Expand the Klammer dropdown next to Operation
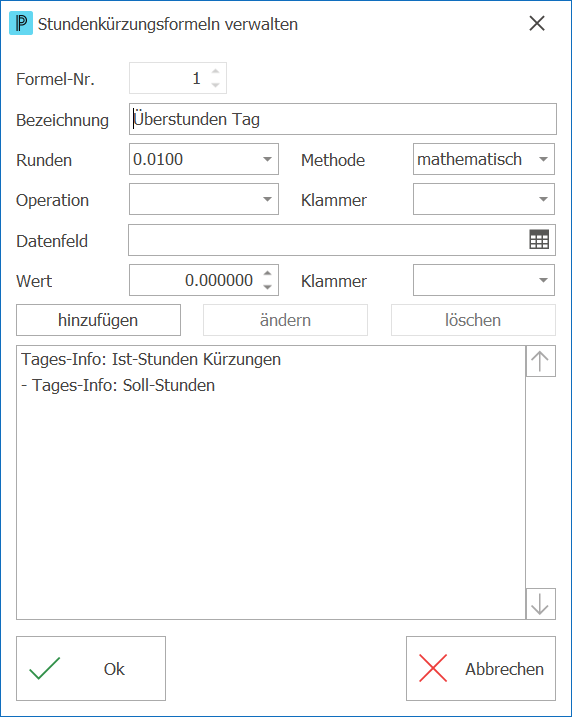The image size is (572, 717). [543, 199]
